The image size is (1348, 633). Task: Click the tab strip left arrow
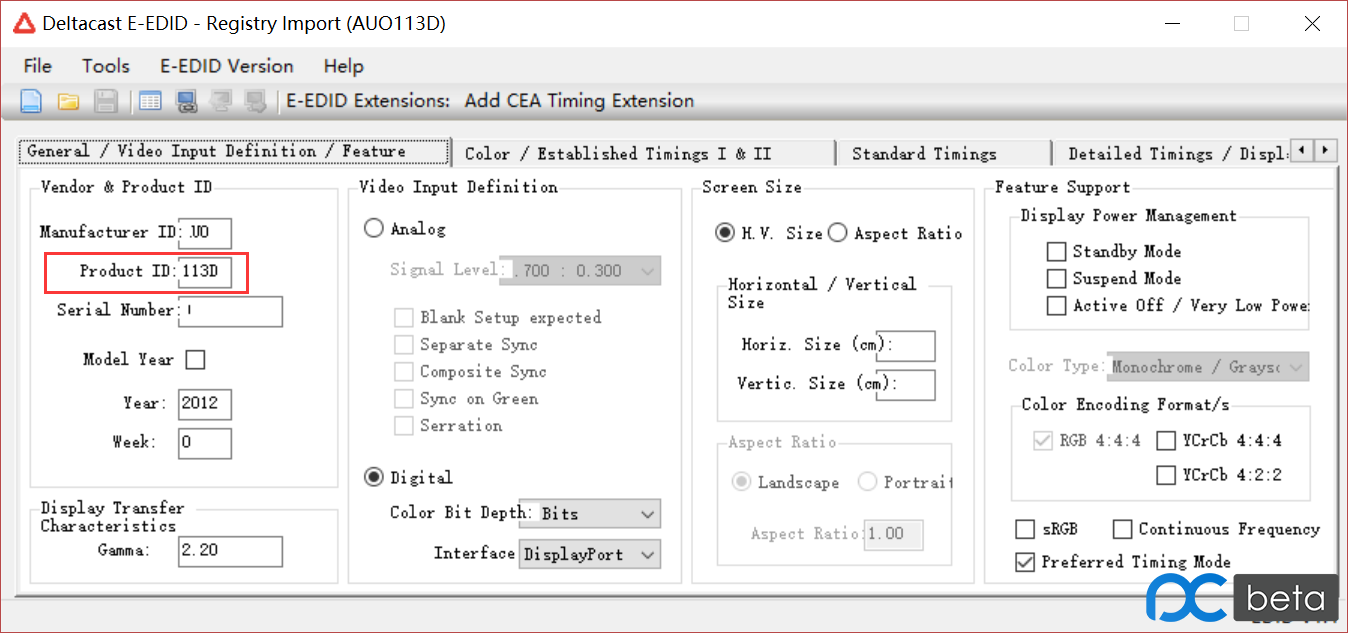pos(1302,150)
